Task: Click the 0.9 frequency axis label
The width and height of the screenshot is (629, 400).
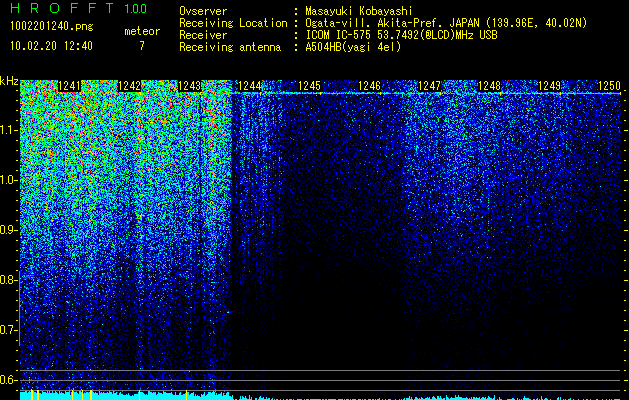Action: click(x=9, y=230)
